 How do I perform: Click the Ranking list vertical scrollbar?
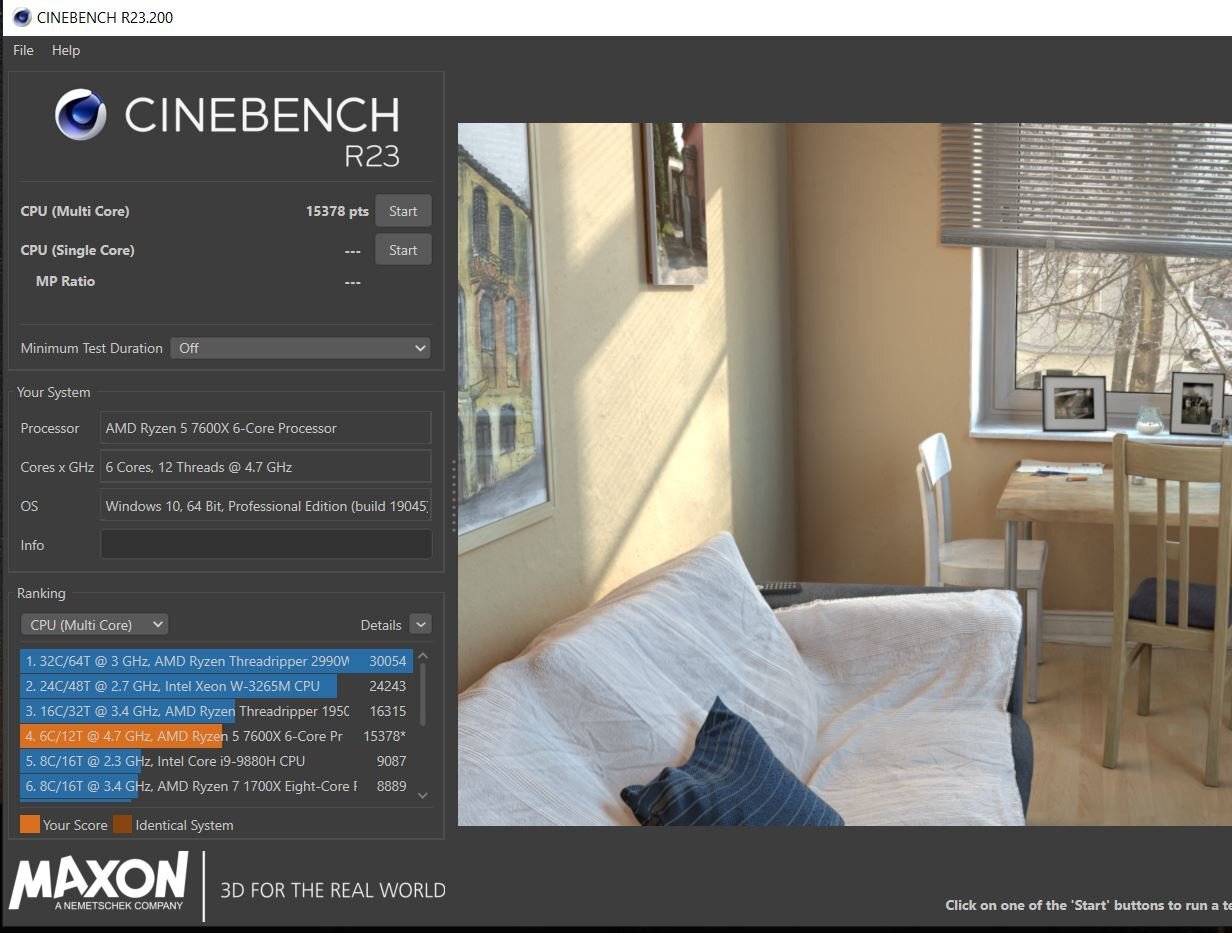[422, 725]
